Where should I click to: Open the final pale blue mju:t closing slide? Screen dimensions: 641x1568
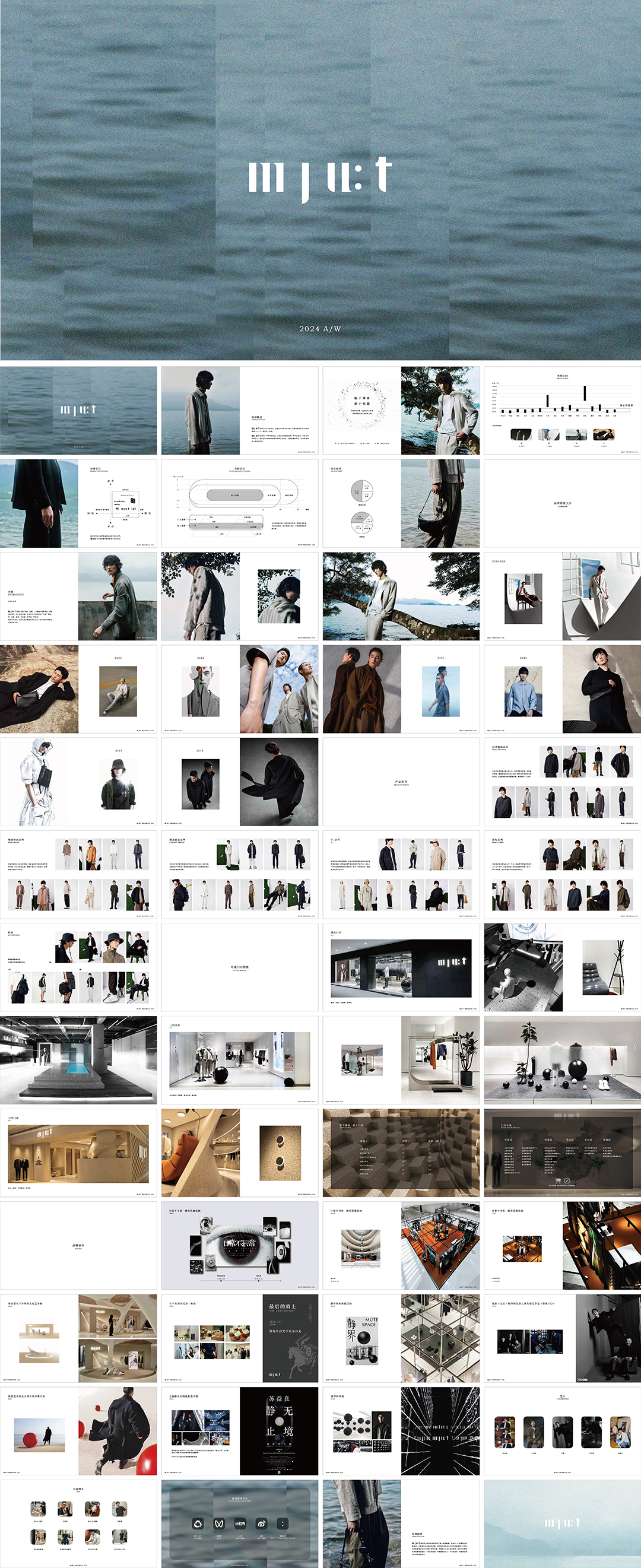tap(562, 1523)
